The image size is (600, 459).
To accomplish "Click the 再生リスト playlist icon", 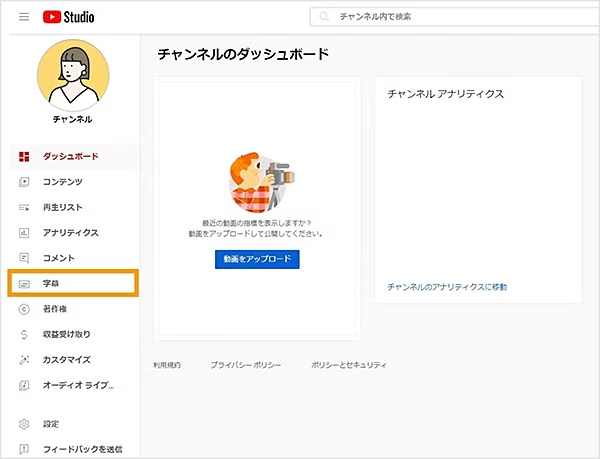I will (x=24, y=208).
